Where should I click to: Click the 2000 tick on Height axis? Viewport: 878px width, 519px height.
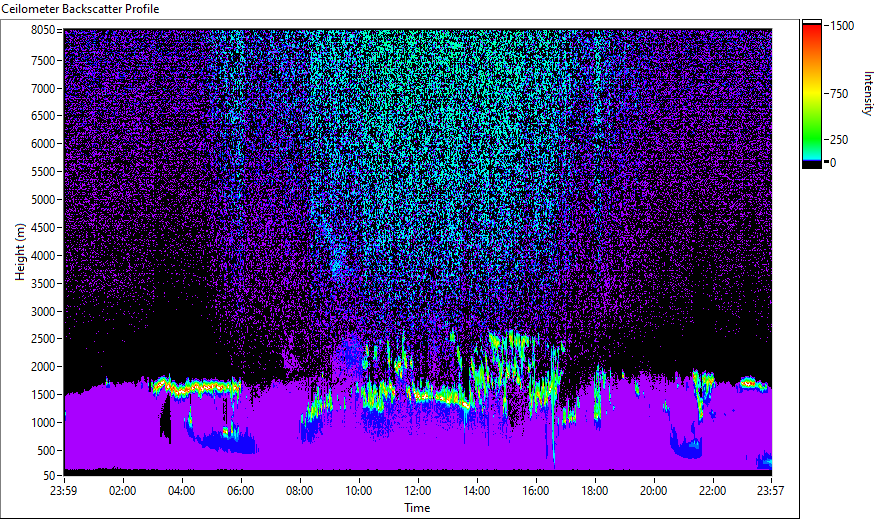43,367
